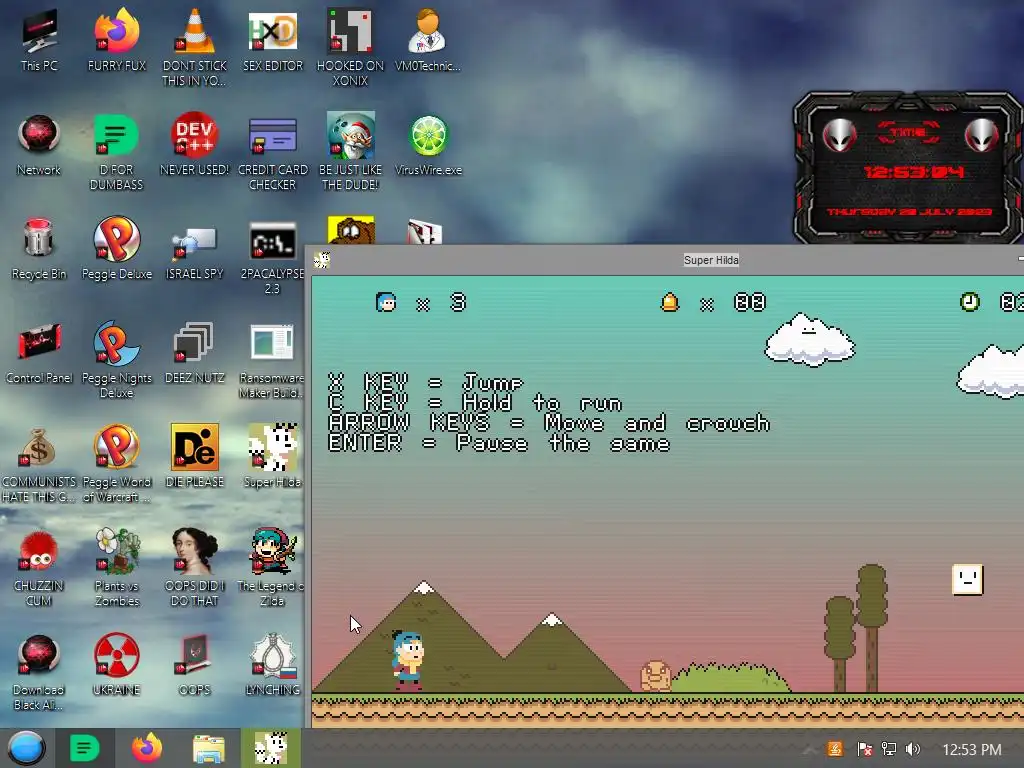Select the D FOR DUMBASS shortcut
The image size is (1024, 768).
tap(117, 152)
